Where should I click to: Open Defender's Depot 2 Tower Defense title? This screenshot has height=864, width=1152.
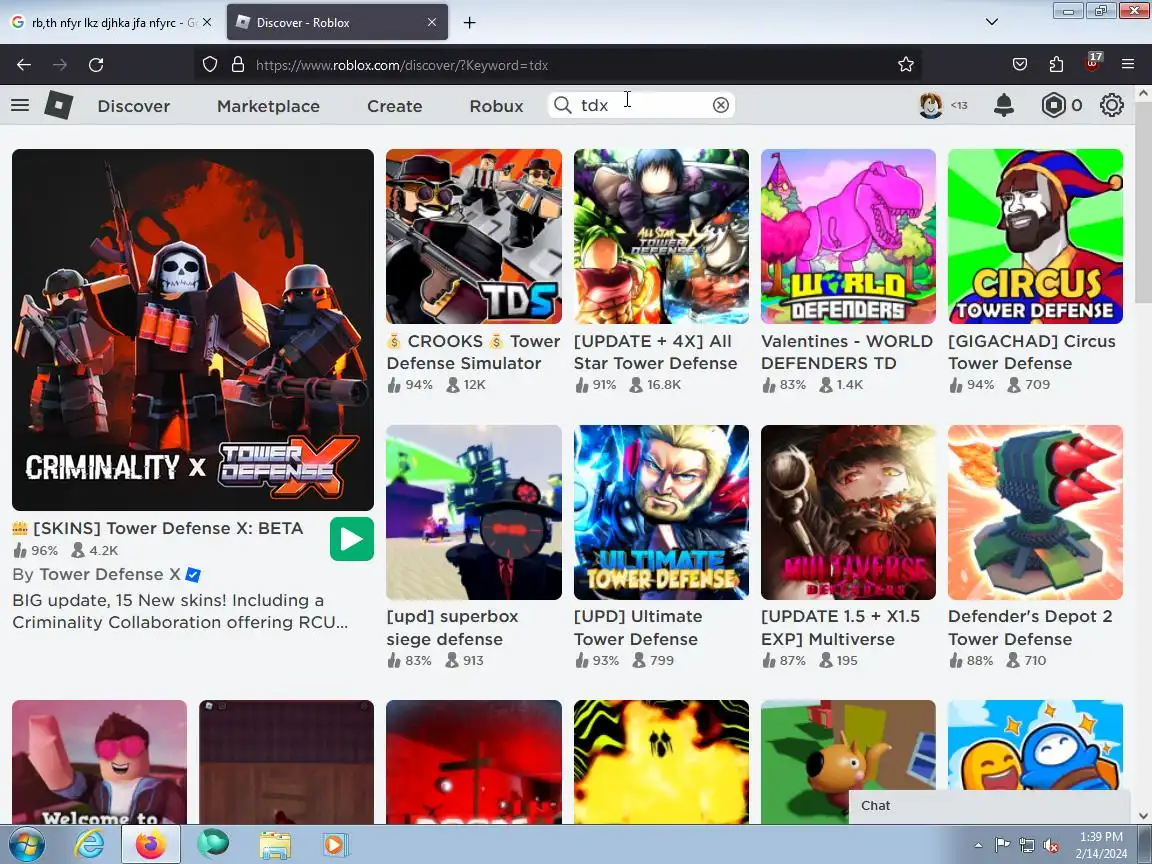[x=1030, y=627]
